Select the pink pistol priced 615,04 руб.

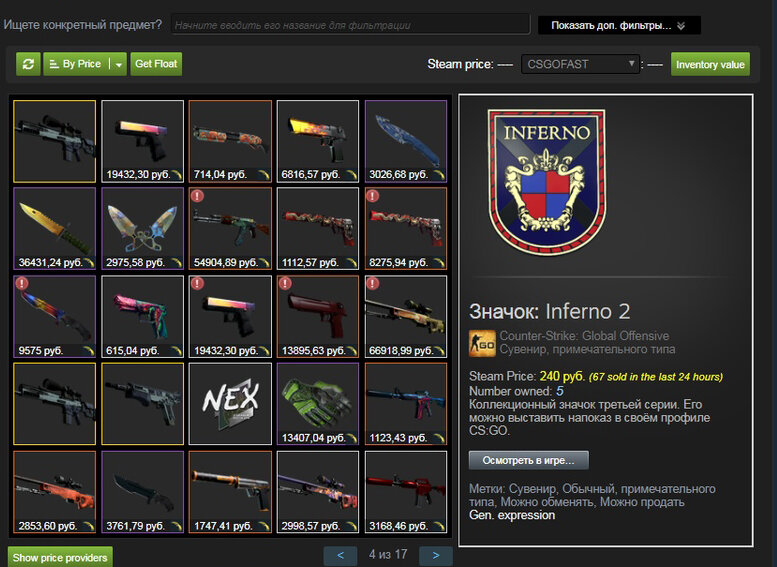pos(143,317)
